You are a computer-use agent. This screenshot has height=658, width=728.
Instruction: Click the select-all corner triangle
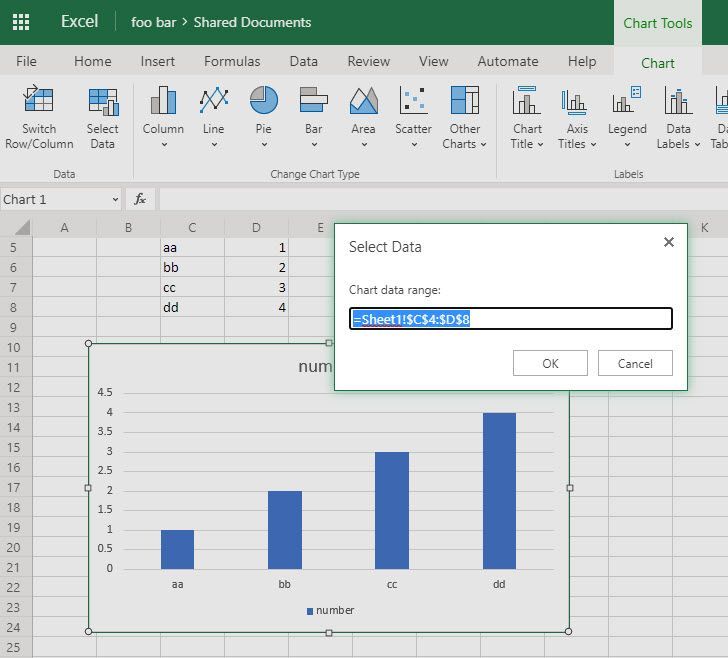22,228
